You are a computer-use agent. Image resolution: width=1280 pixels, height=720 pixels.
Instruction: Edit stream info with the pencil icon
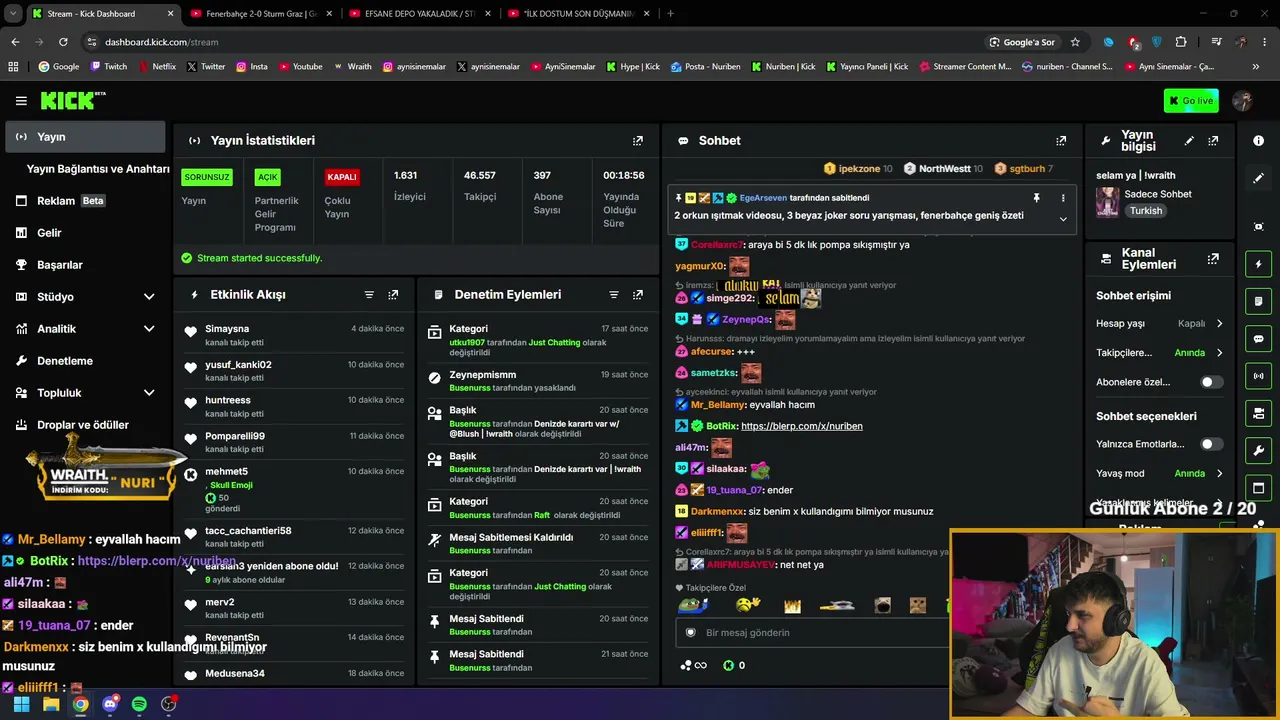[x=1189, y=141]
